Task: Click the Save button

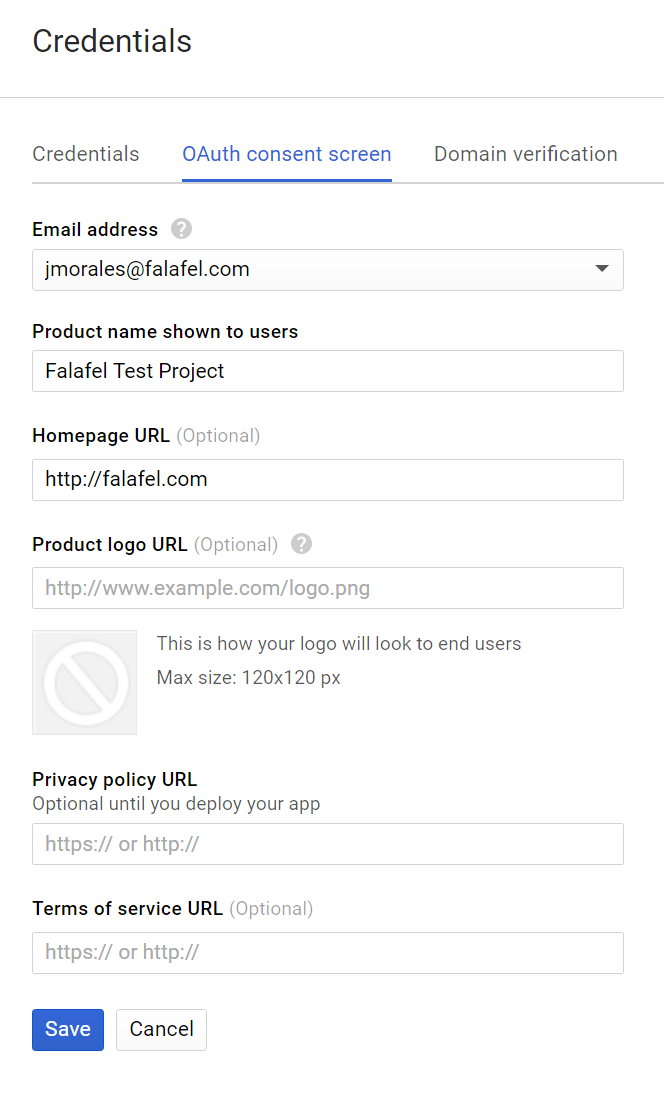Action: pos(67,1028)
